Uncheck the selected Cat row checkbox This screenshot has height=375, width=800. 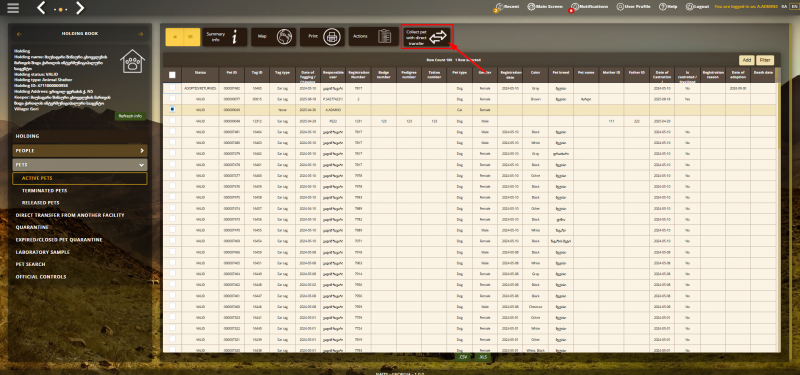point(172,109)
